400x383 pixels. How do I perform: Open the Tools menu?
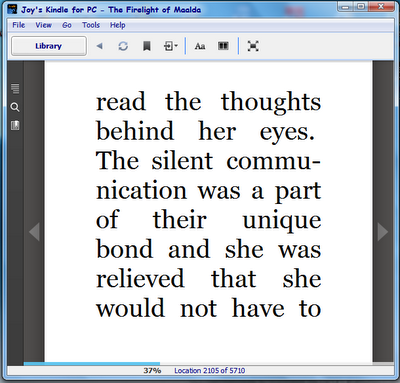click(91, 25)
